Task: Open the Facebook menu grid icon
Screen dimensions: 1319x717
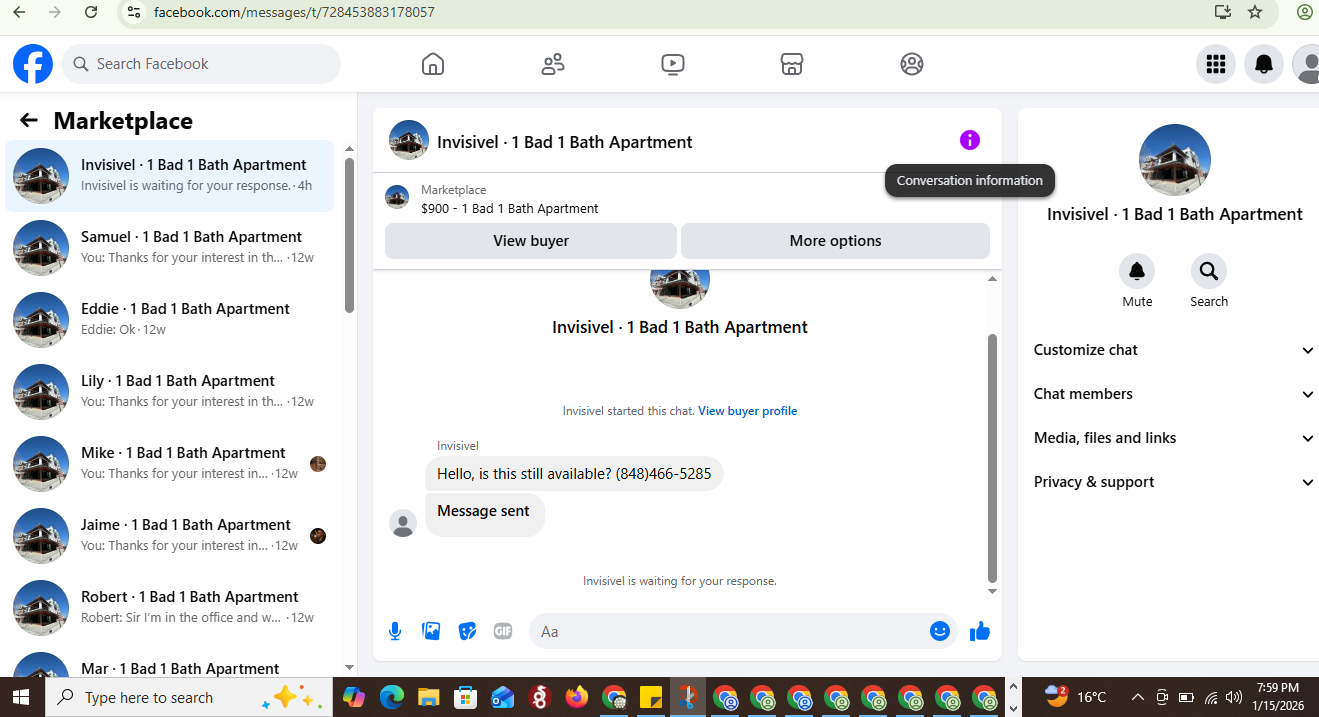Action: coord(1216,64)
